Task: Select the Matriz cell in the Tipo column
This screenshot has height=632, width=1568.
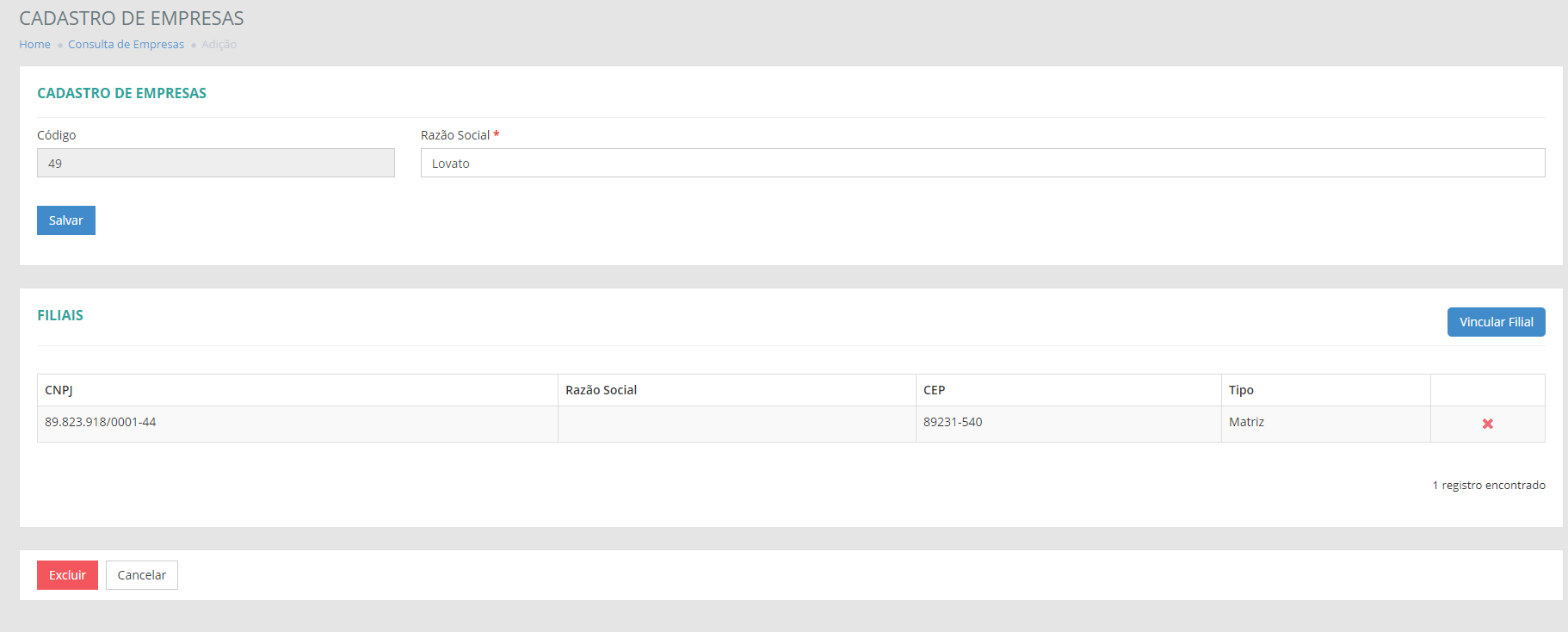Action: coord(1246,422)
